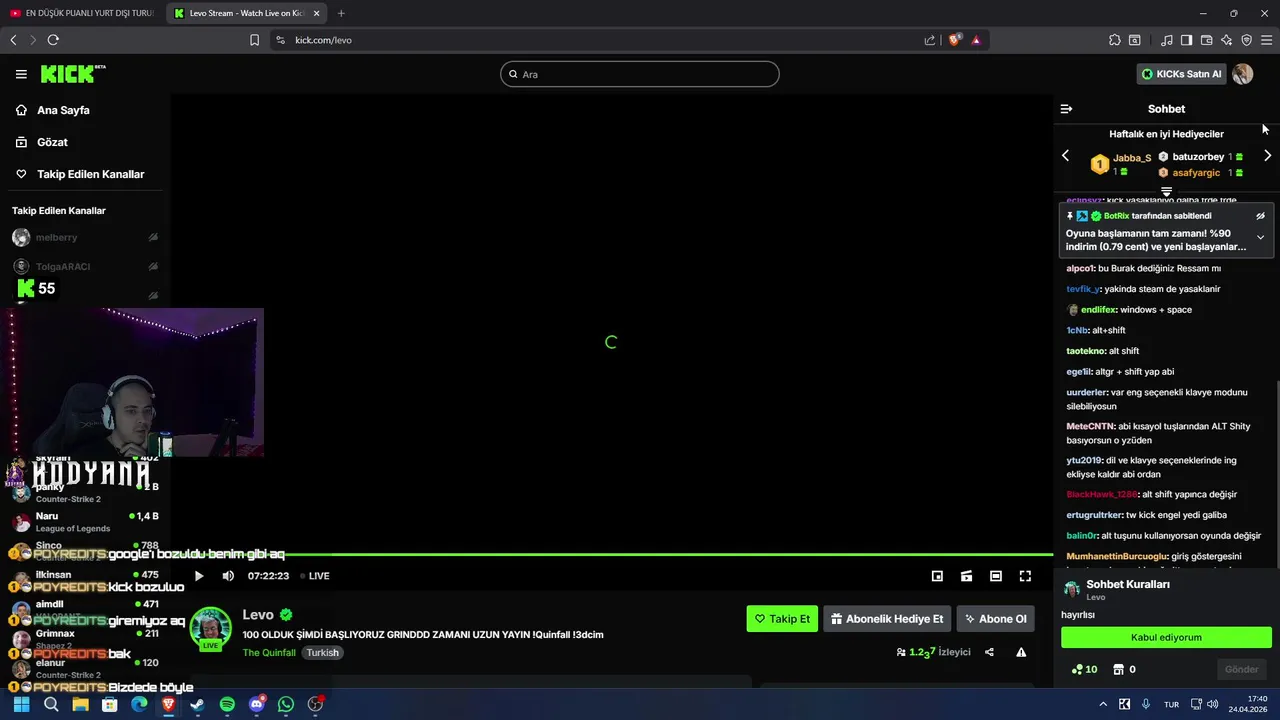Show next weekly gifters page
The height and width of the screenshot is (720, 1280).
pyautogui.click(x=1267, y=156)
